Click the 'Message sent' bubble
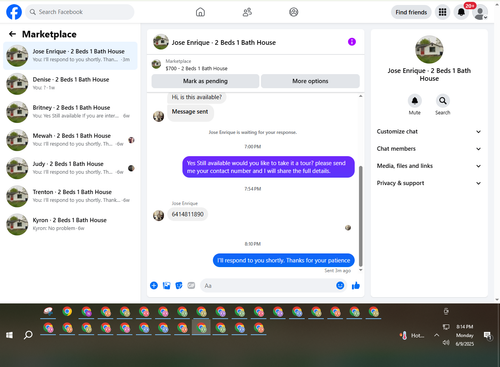This screenshot has width=500, height=367. (x=190, y=112)
